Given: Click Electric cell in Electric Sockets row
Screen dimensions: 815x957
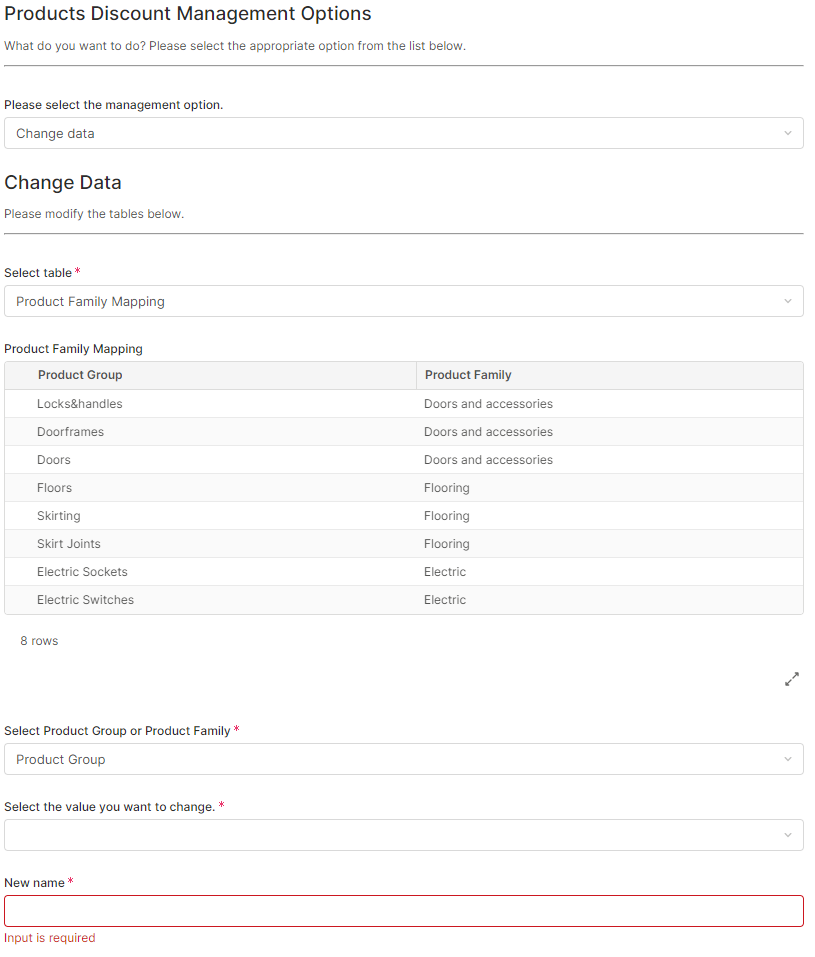Looking at the screenshot, I should pos(610,572).
